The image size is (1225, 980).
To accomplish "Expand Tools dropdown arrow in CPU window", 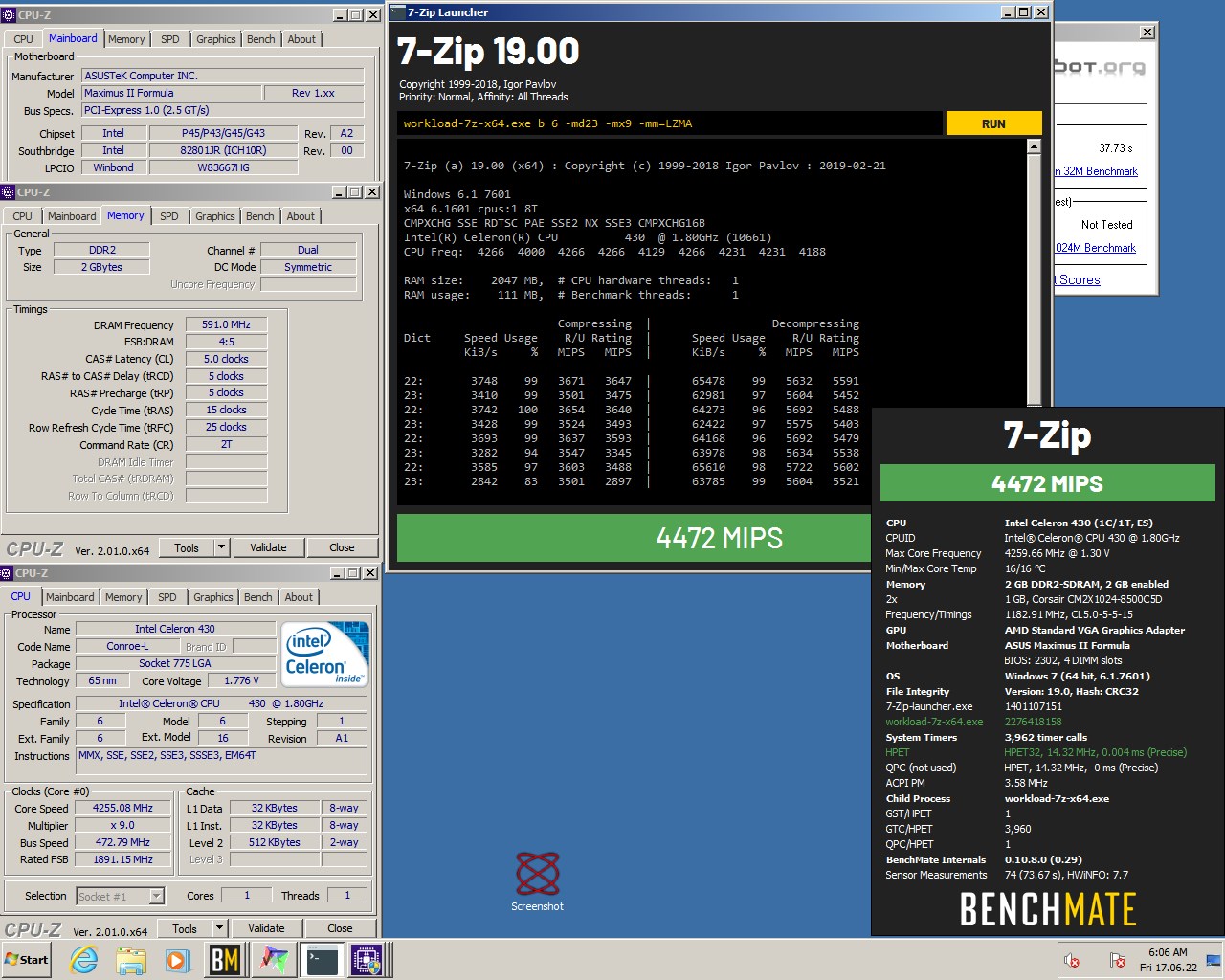I will (x=220, y=928).
